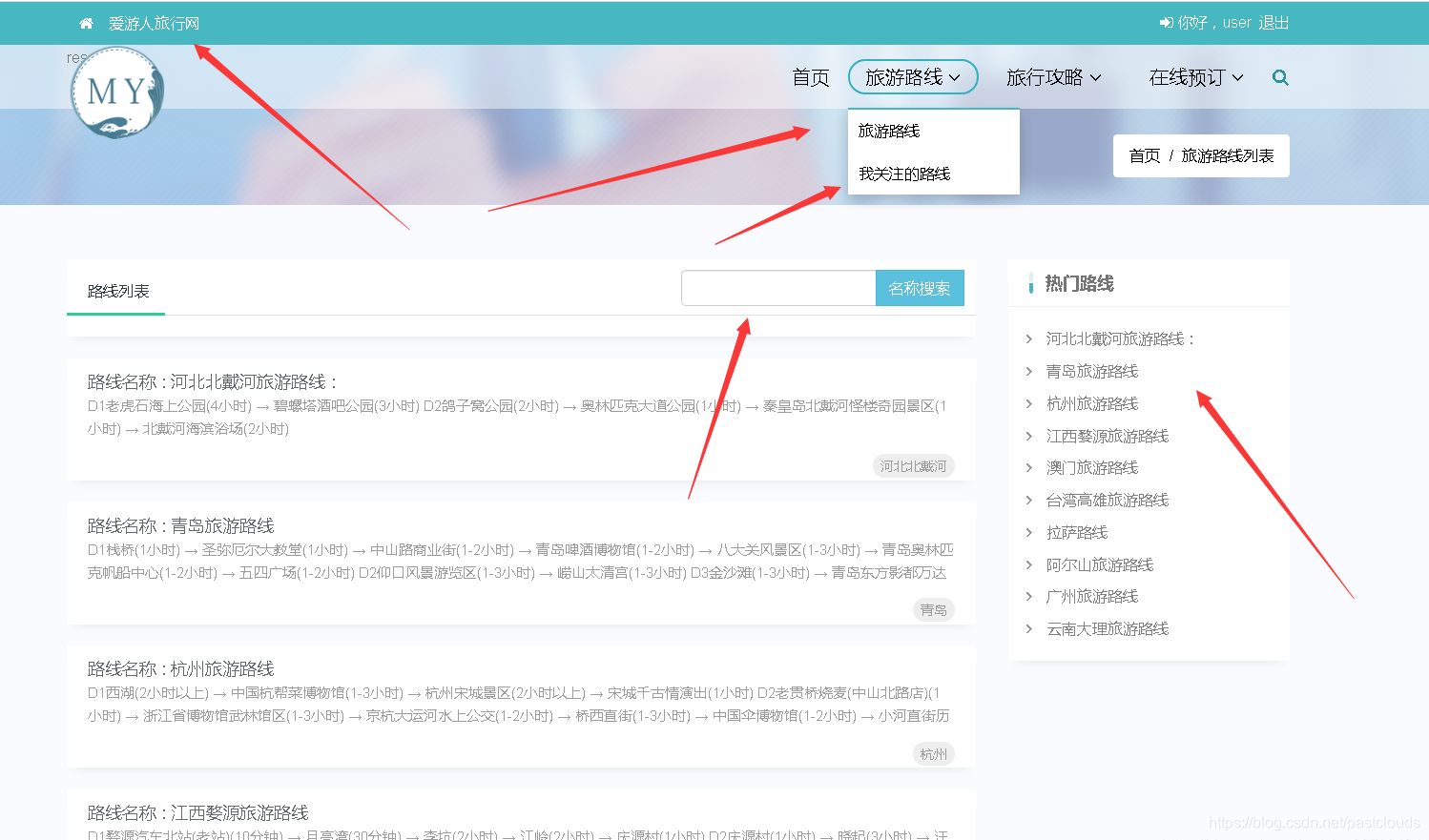This screenshot has height=840, width=1429.
Task: Click 爱游人旅行网 site title link
Action: click(154, 23)
